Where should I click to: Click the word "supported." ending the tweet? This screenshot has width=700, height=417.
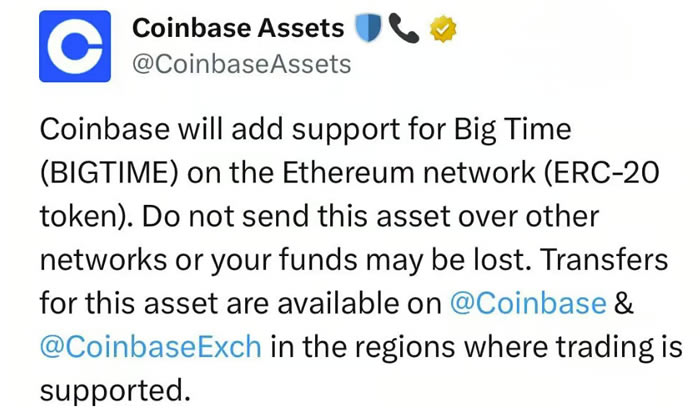click(x=116, y=391)
